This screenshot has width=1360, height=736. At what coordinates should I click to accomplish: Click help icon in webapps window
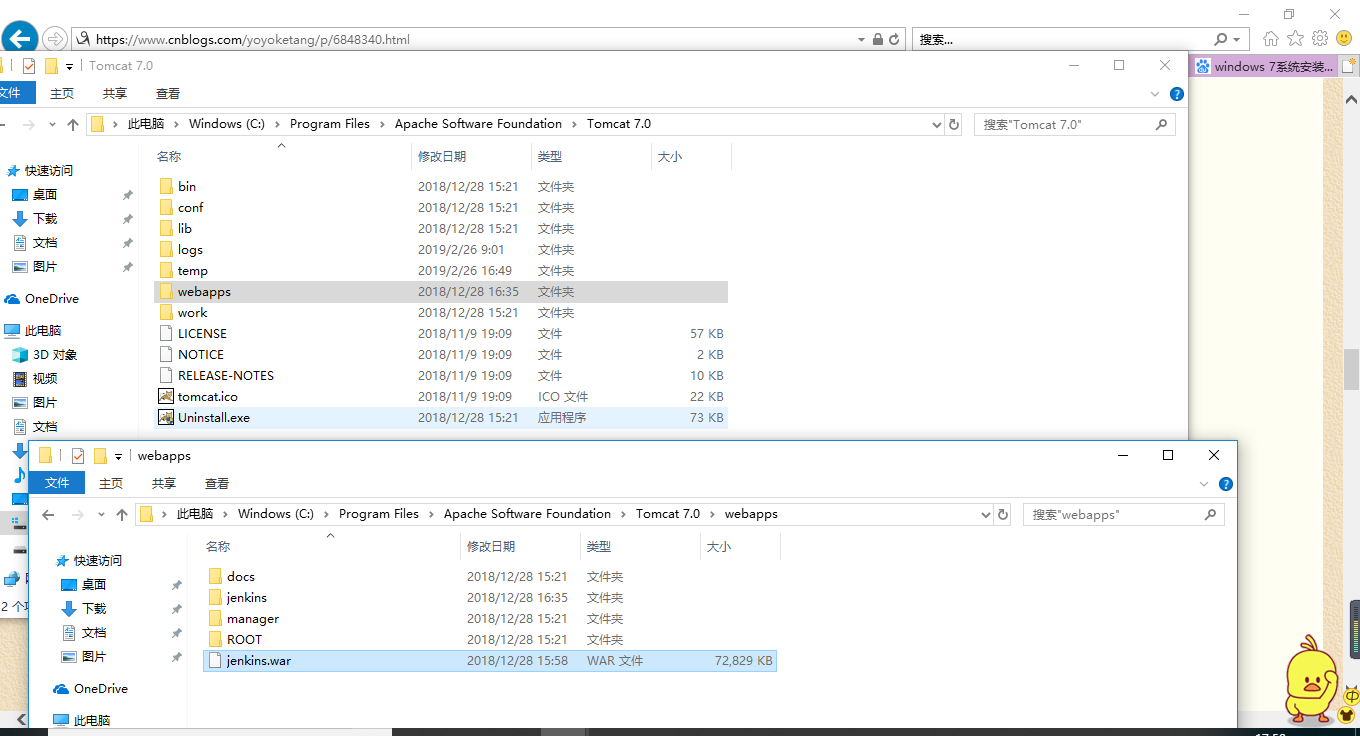click(1226, 484)
